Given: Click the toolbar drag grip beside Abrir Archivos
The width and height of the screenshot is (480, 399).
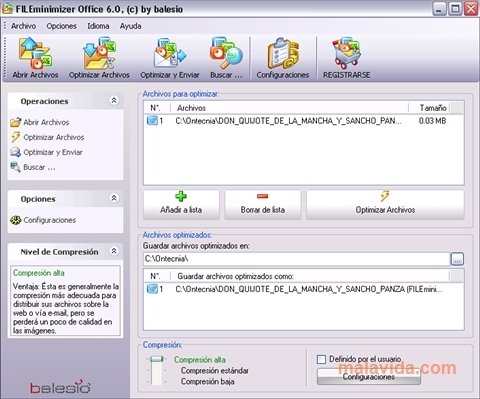Looking at the screenshot, I should pyautogui.click(x=5, y=56).
